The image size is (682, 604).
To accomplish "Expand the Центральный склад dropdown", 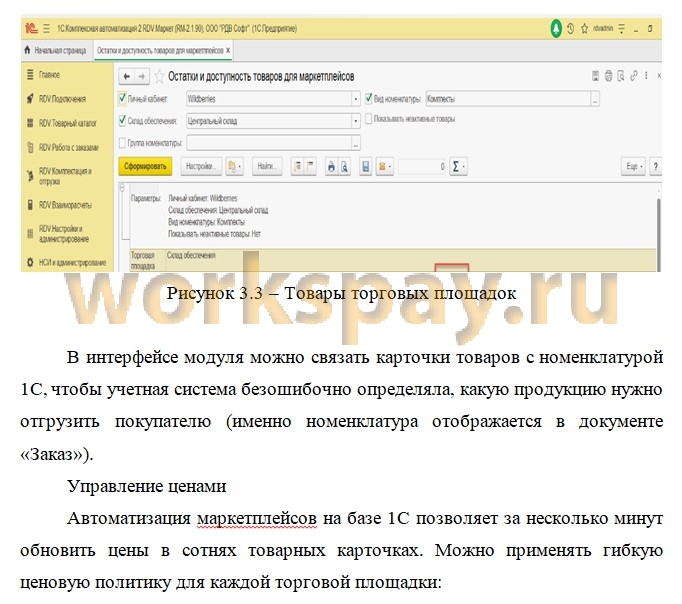I will 356,120.
